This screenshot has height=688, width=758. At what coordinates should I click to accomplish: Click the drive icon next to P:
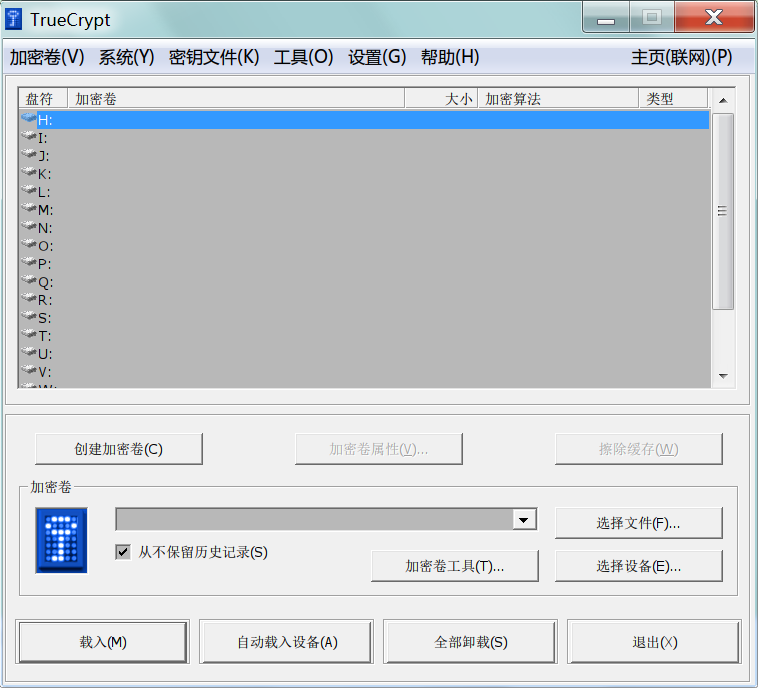coord(29,263)
